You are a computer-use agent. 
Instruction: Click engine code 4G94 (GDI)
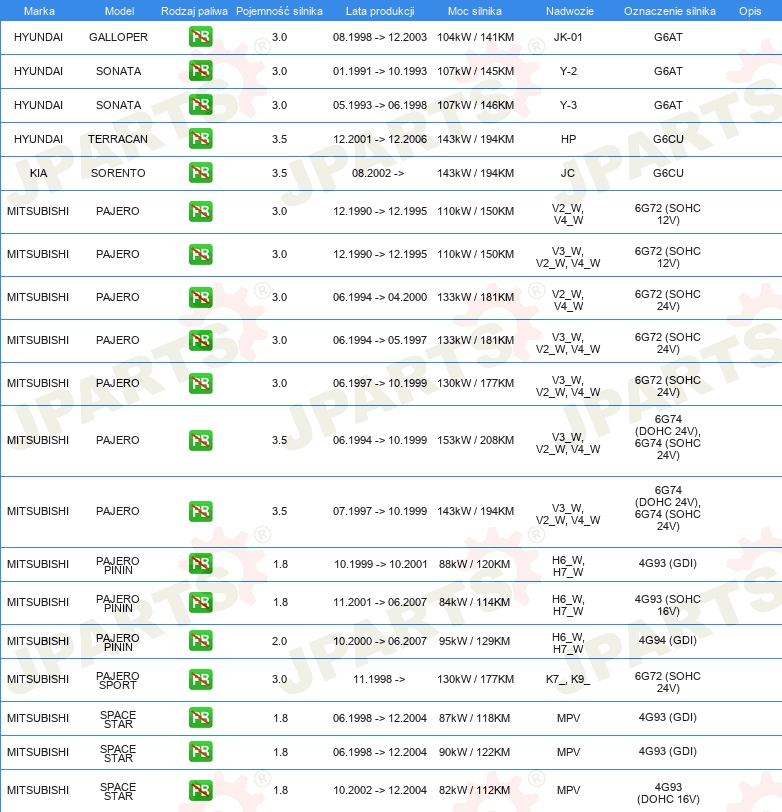tap(668, 641)
